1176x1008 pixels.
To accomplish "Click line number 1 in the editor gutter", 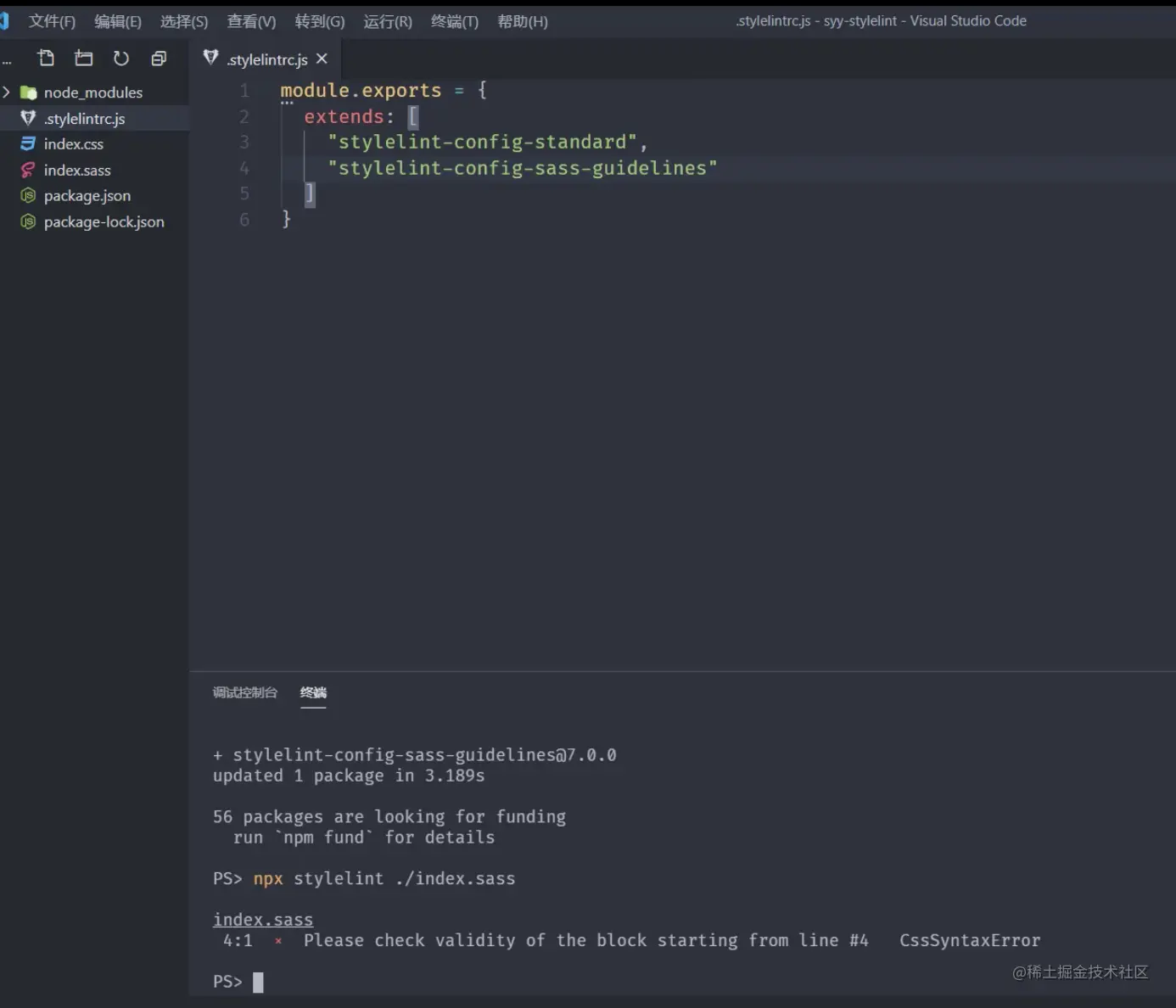I will 244,91.
